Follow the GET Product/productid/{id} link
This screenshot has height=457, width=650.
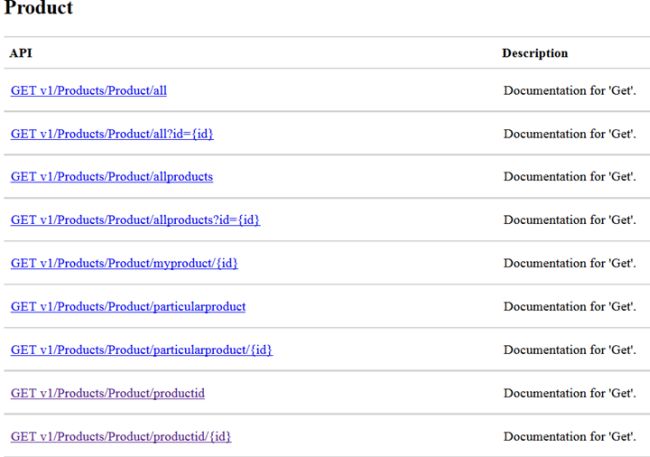[121, 437]
